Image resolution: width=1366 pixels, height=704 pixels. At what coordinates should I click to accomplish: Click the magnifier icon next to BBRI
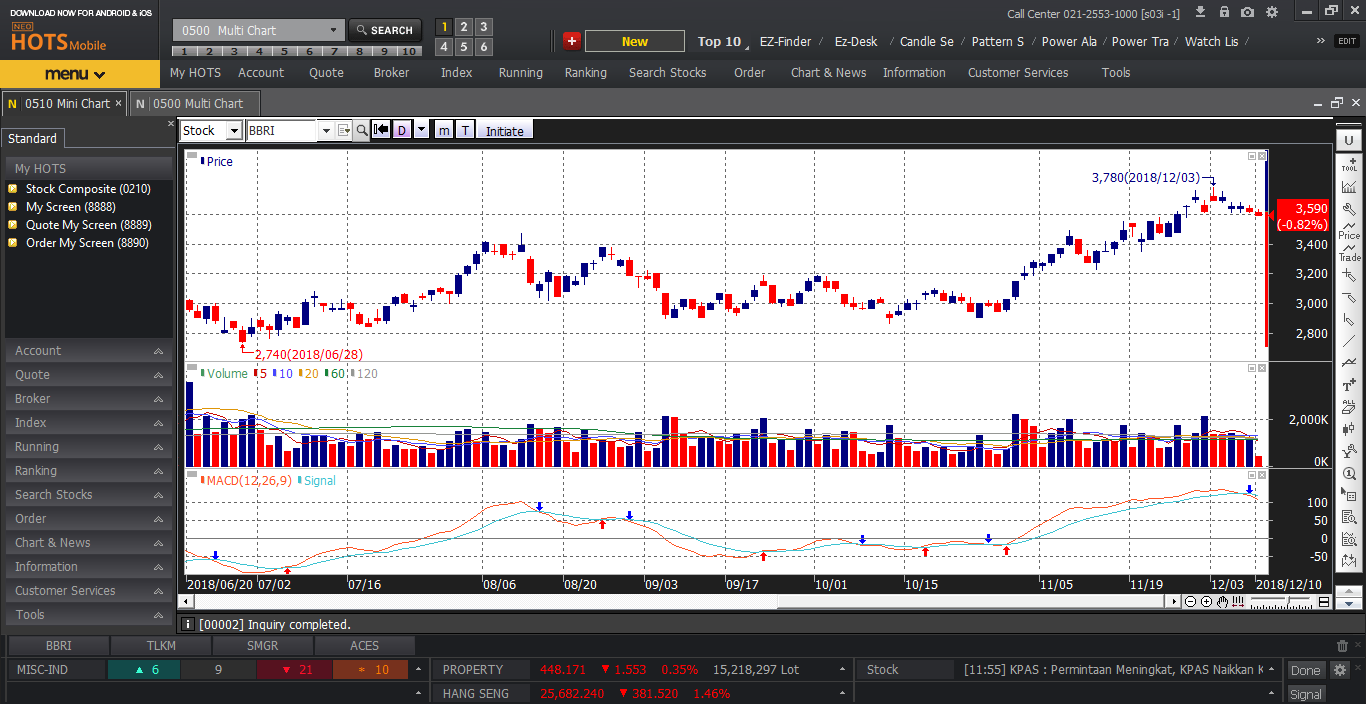coord(362,130)
